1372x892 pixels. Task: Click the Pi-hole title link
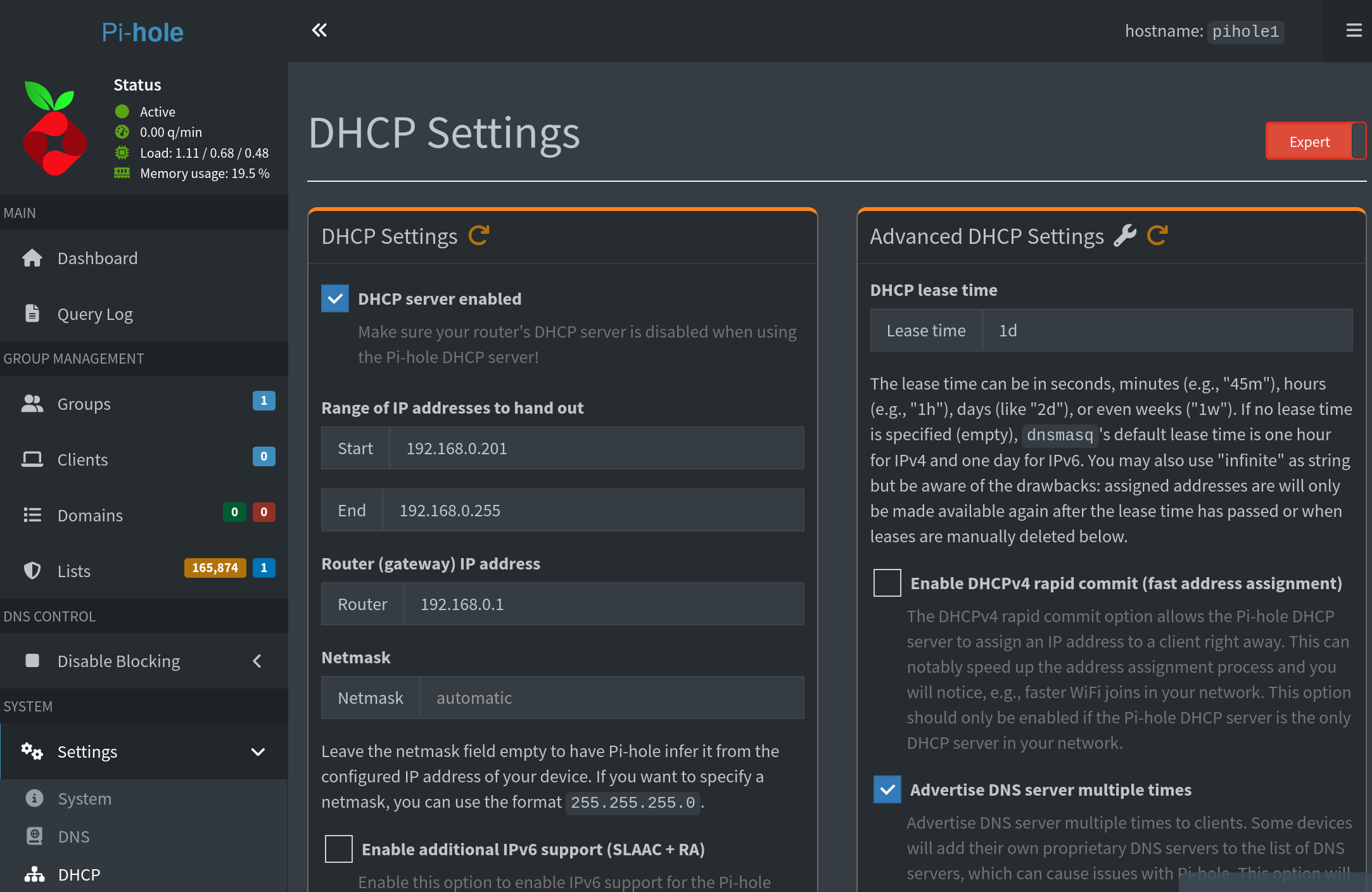143,32
